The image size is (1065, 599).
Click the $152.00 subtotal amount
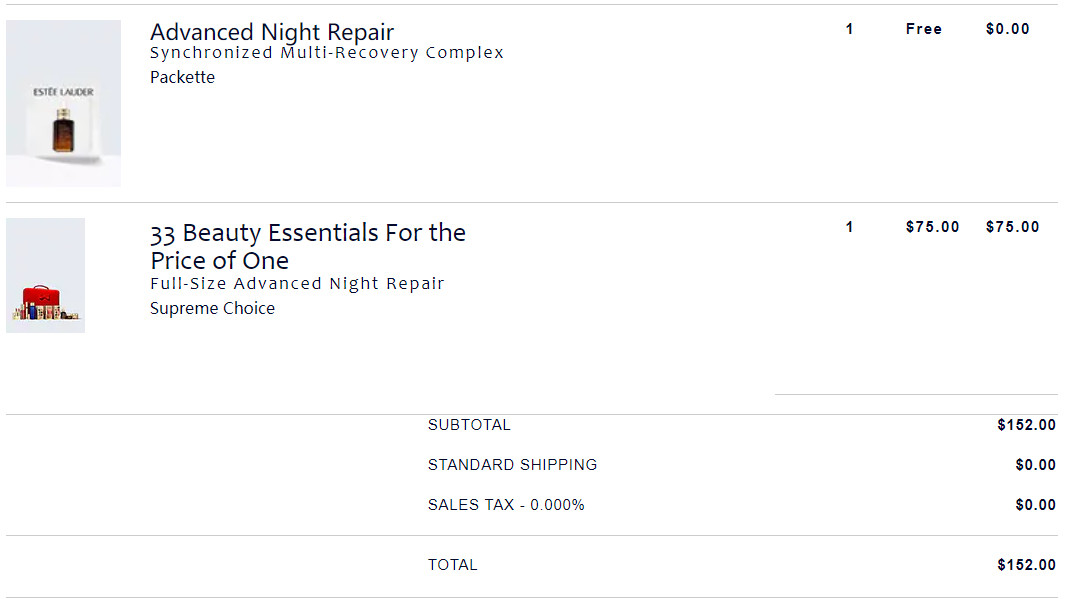(x=1026, y=425)
